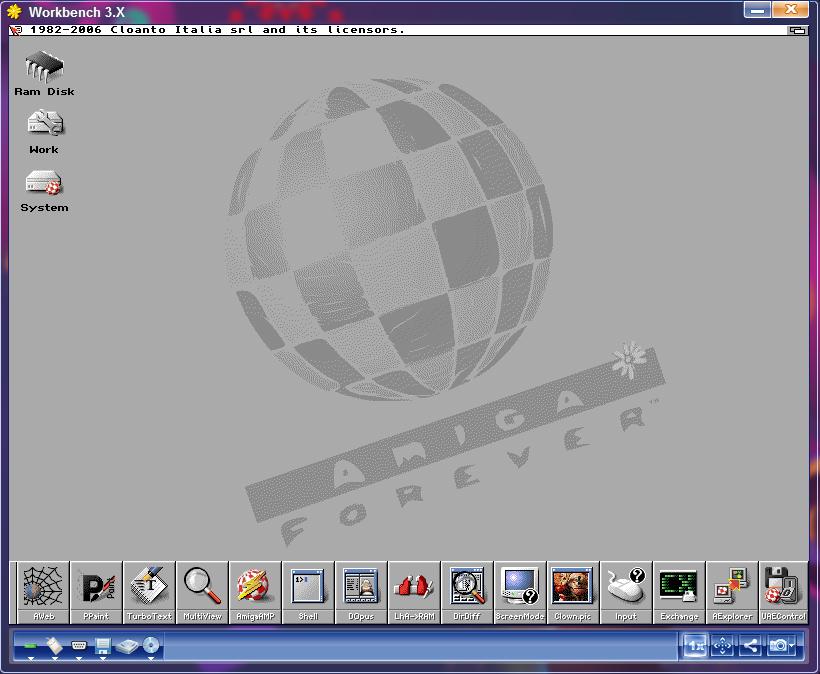
Task: Launch PPaint from the dock
Action: 96,592
